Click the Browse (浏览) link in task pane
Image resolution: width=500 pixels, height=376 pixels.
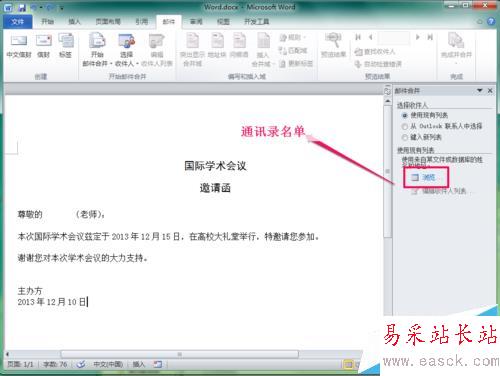(429, 177)
